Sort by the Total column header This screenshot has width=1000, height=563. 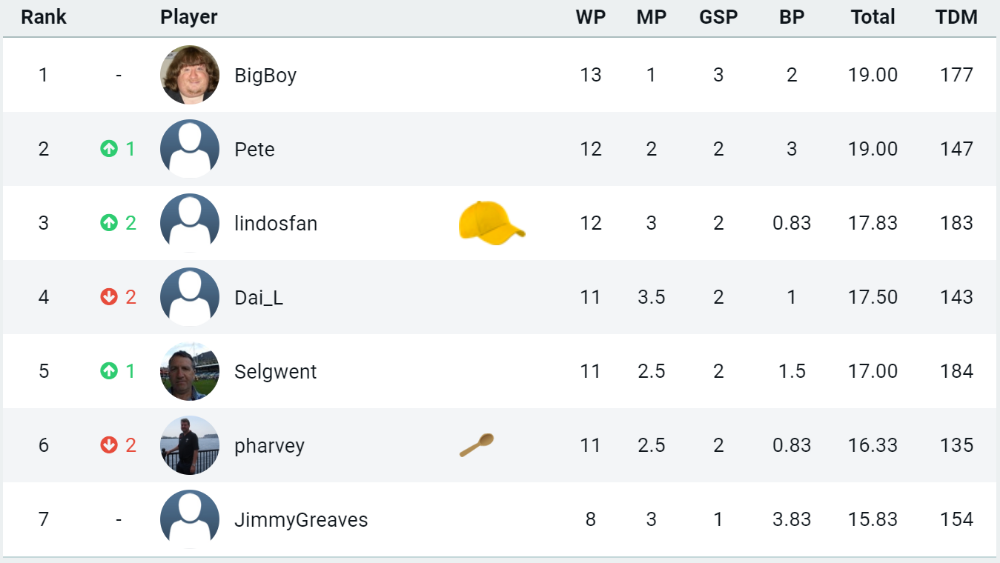pyautogui.click(x=872, y=17)
